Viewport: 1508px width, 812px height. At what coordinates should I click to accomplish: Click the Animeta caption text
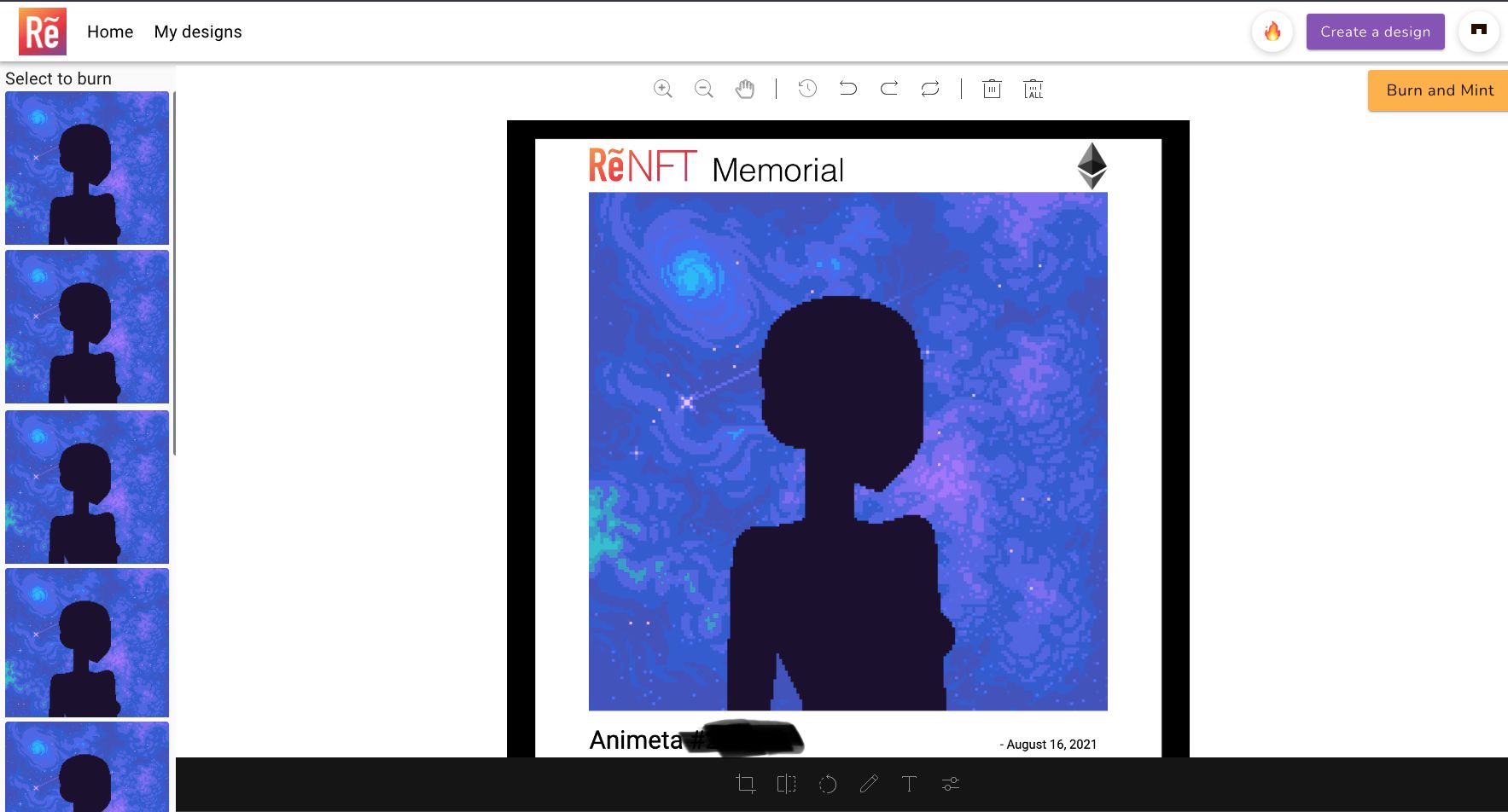coord(636,739)
